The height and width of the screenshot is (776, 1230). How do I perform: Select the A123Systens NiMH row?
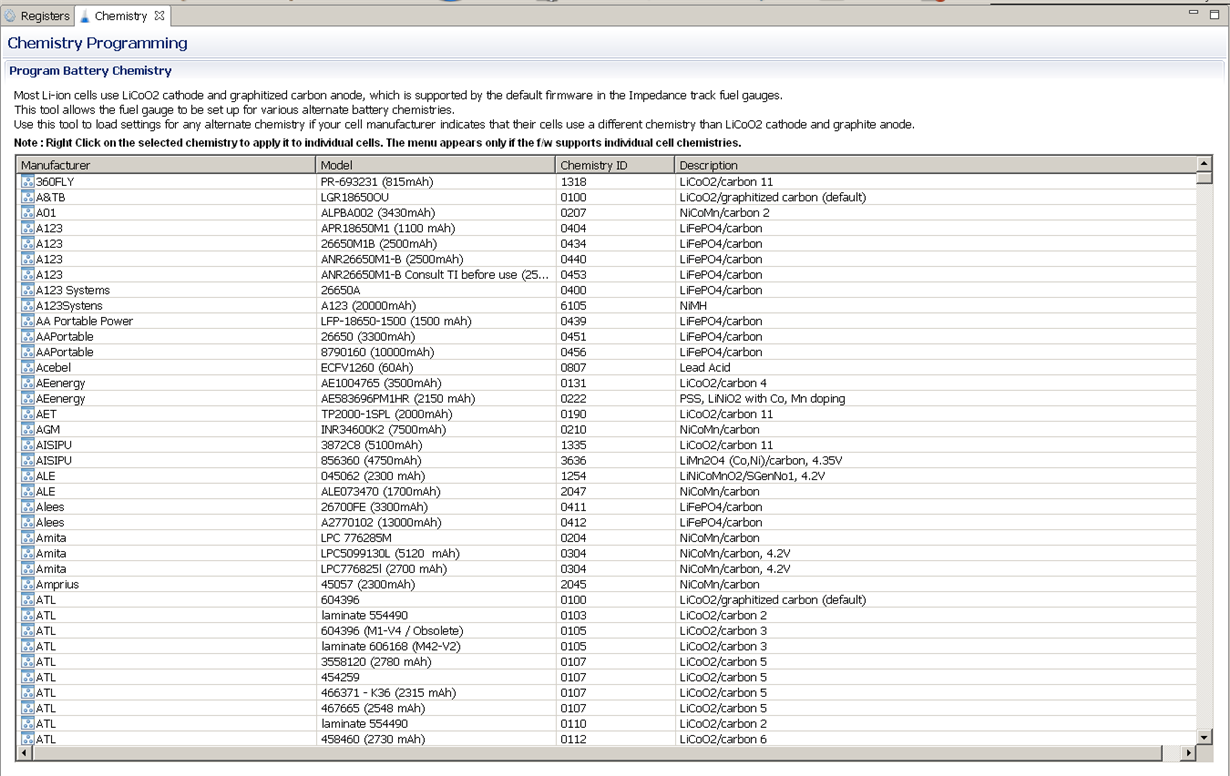[x=606, y=306]
